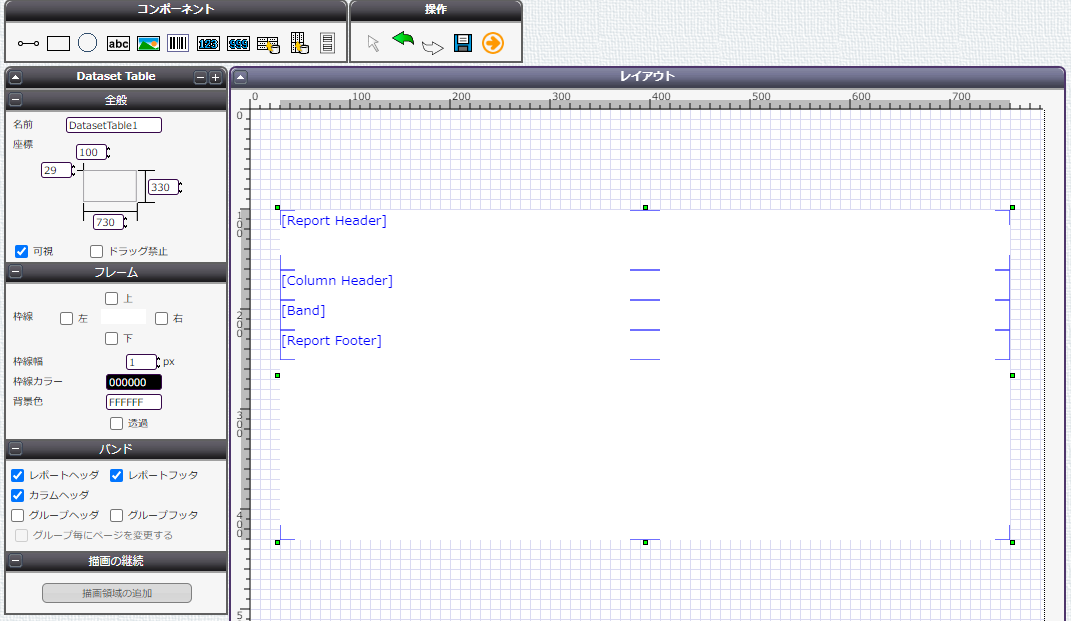The width and height of the screenshot is (1071, 621).
Task: Select the rectangle component tool
Action: coord(58,43)
